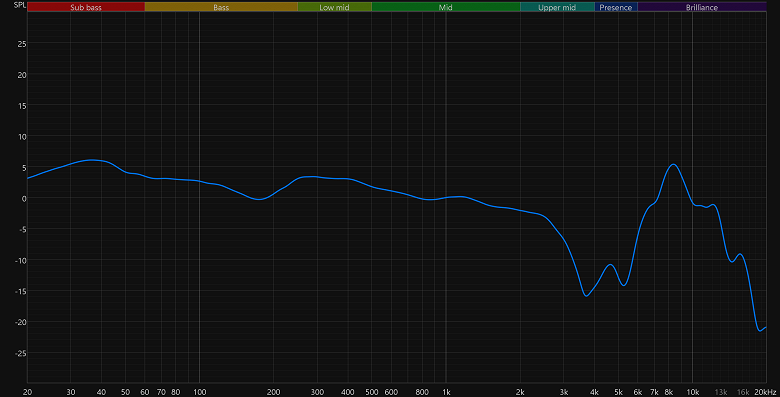Screen dimensions: 780x397
Task: Click the Low mid band header
Action: [x=334, y=7]
